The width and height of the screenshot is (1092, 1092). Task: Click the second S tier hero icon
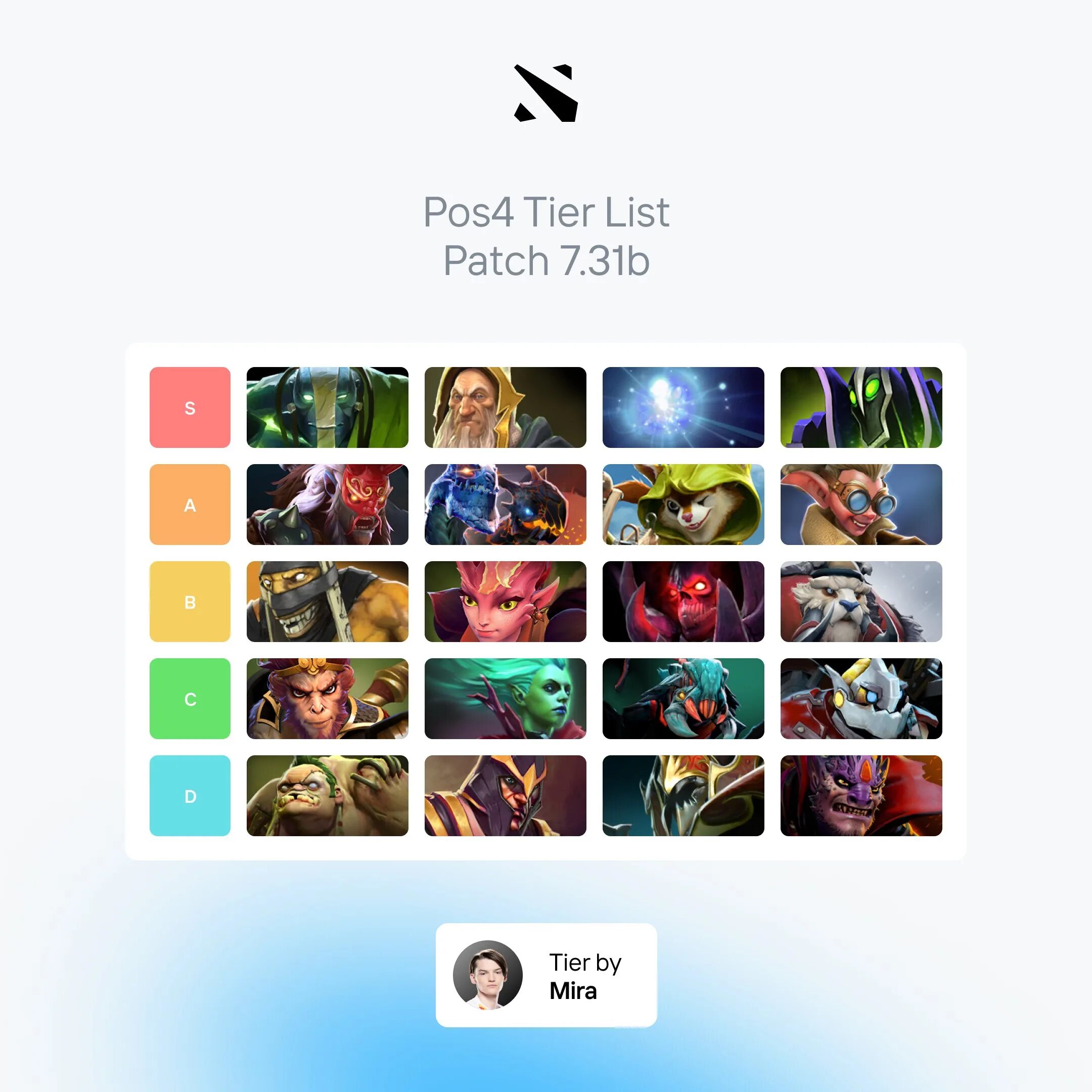(505, 407)
